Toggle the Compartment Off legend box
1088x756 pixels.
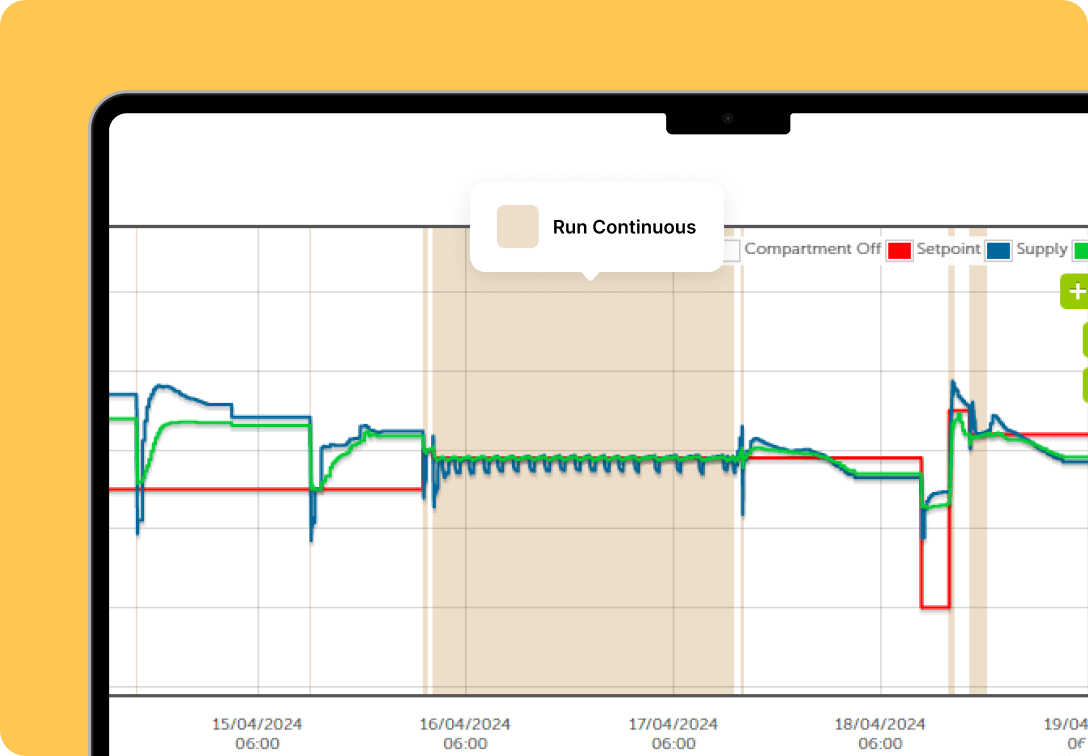pyautogui.click(x=731, y=250)
